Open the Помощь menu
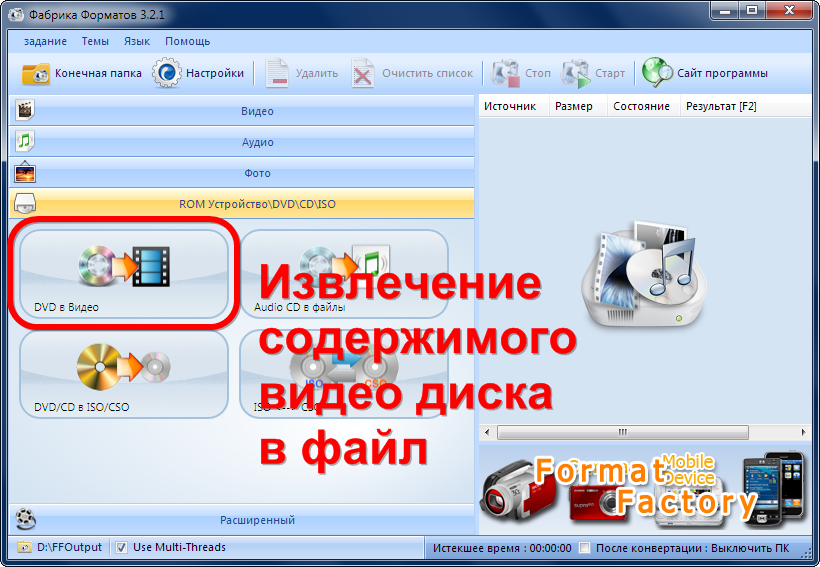The height and width of the screenshot is (567, 820). click(188, 41)
